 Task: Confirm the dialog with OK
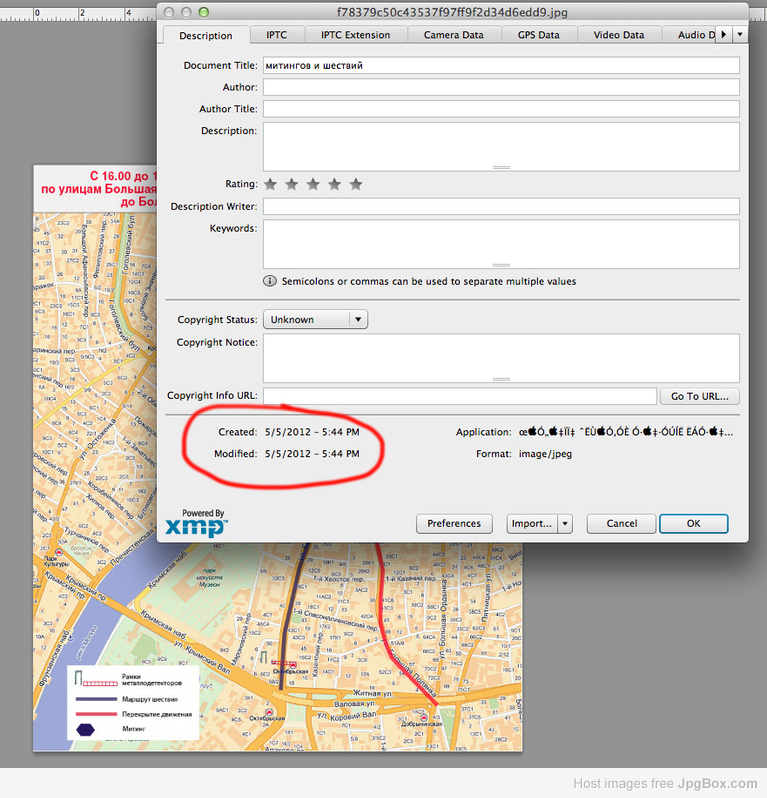(x=693, y=524)
